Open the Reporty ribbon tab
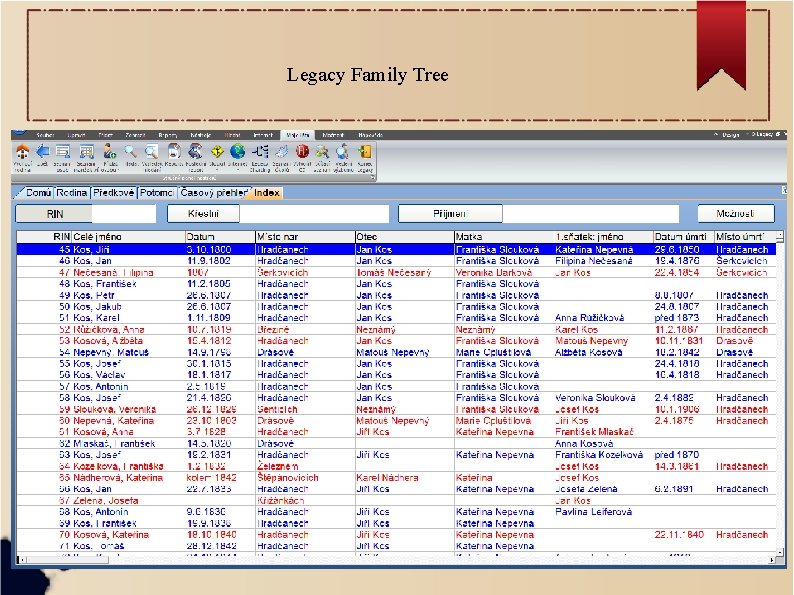 (x=168, y=135)
